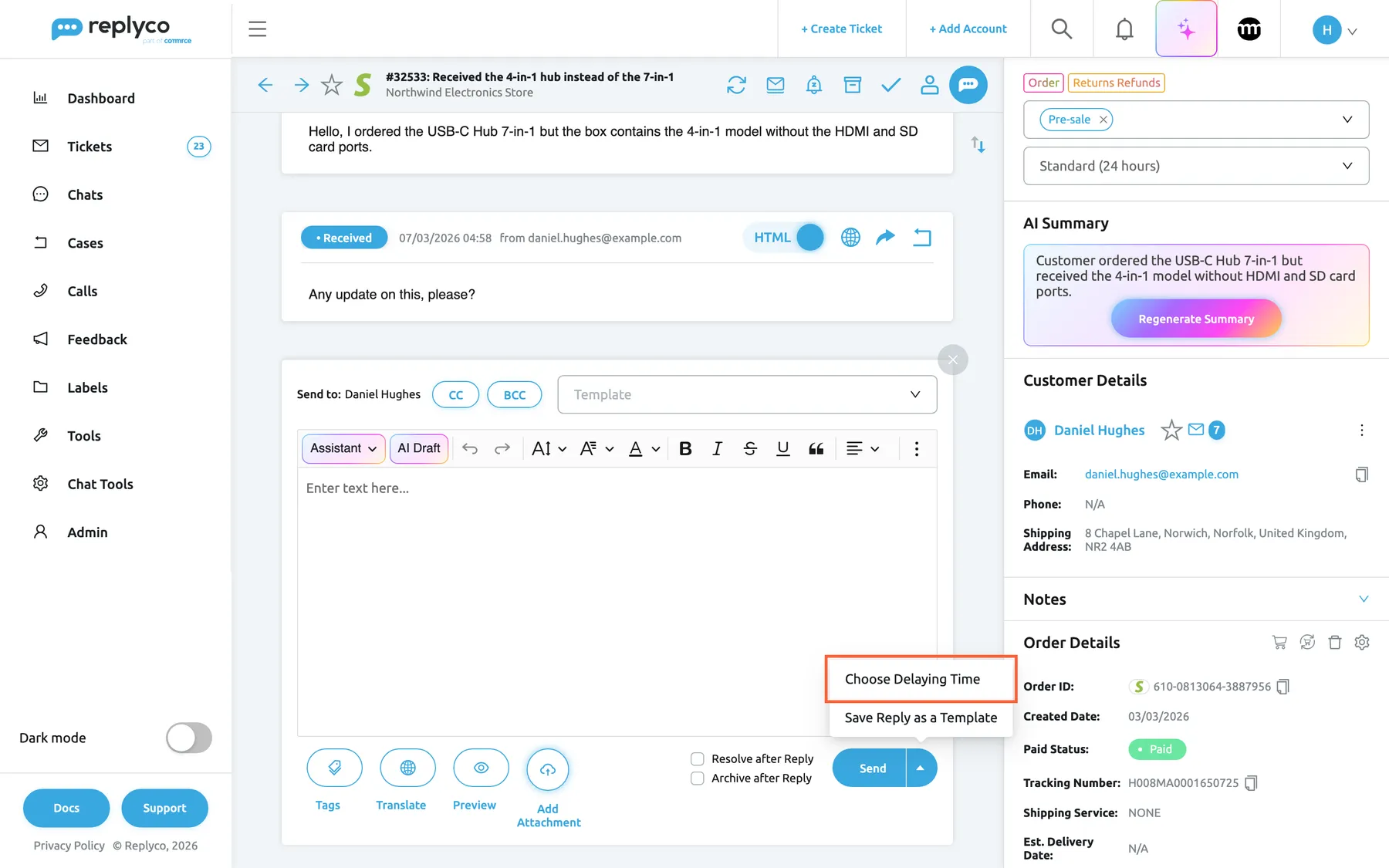Apply bold formatting in the editor
The height and width of the screenshot is (868, 1389).
[x=685, y=449]
